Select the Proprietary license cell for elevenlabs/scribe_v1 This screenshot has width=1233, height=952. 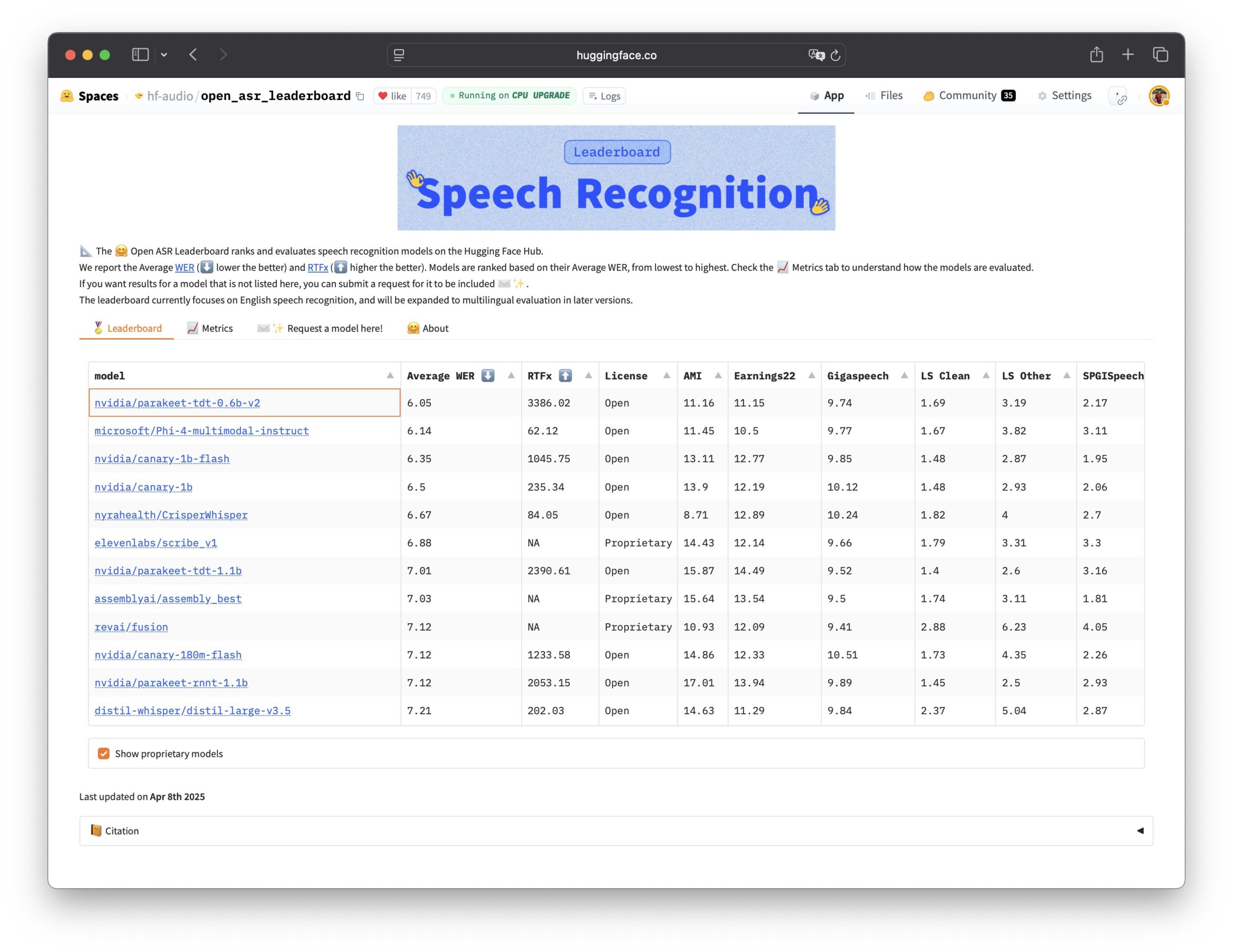[x=638, y=543]
